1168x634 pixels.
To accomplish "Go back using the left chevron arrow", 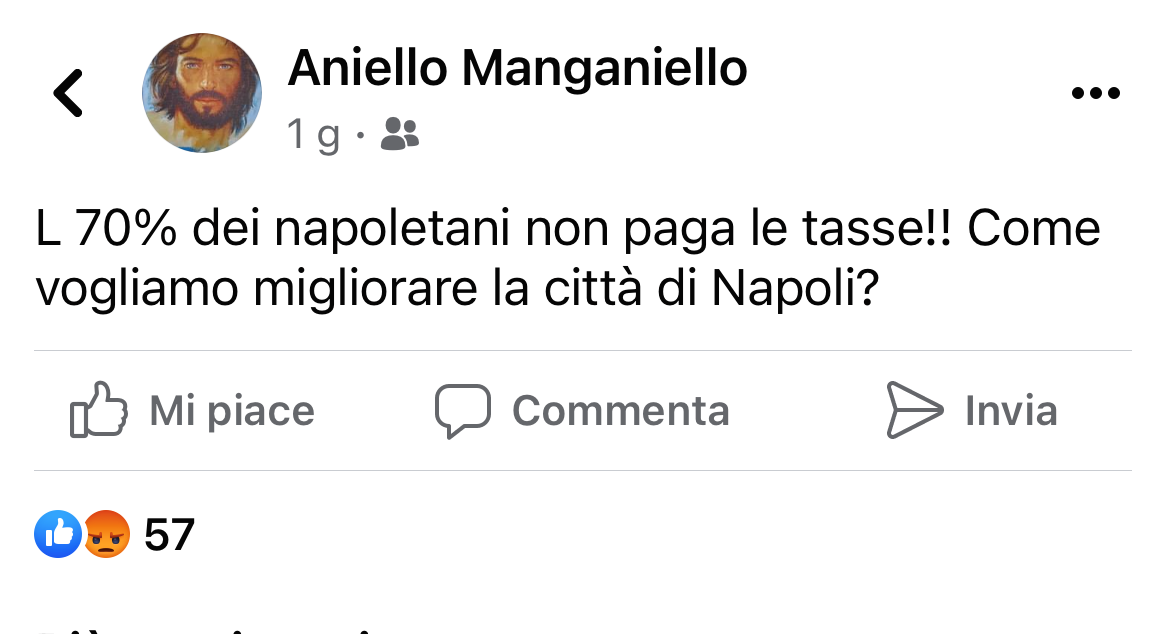I will tap(68, 94).
